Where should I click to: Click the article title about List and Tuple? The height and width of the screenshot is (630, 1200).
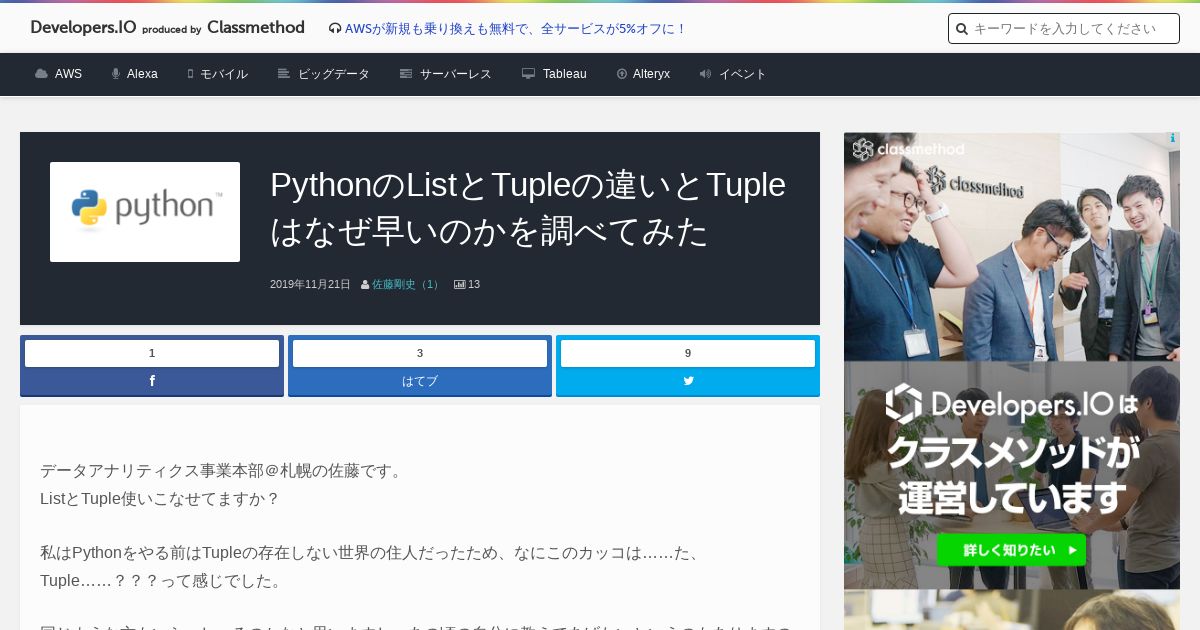[528, 208]
